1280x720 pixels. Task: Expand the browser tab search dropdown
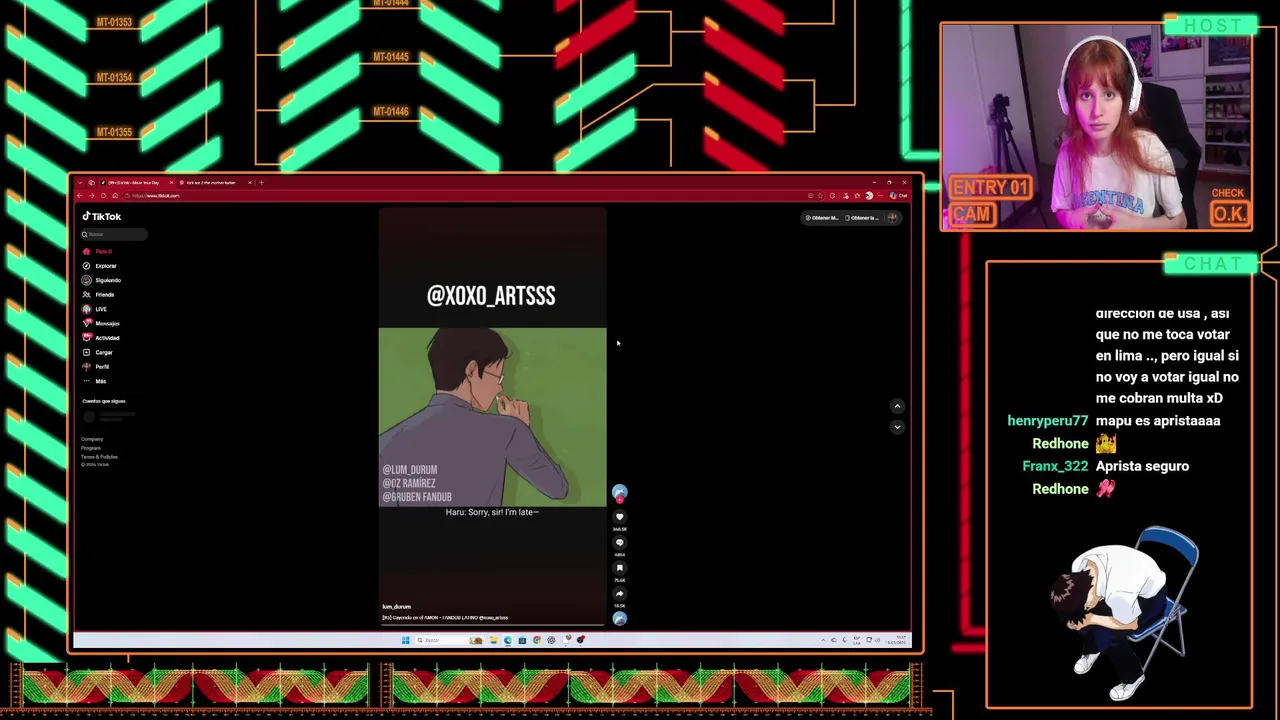pyautogui.click(x=80, y=183)
